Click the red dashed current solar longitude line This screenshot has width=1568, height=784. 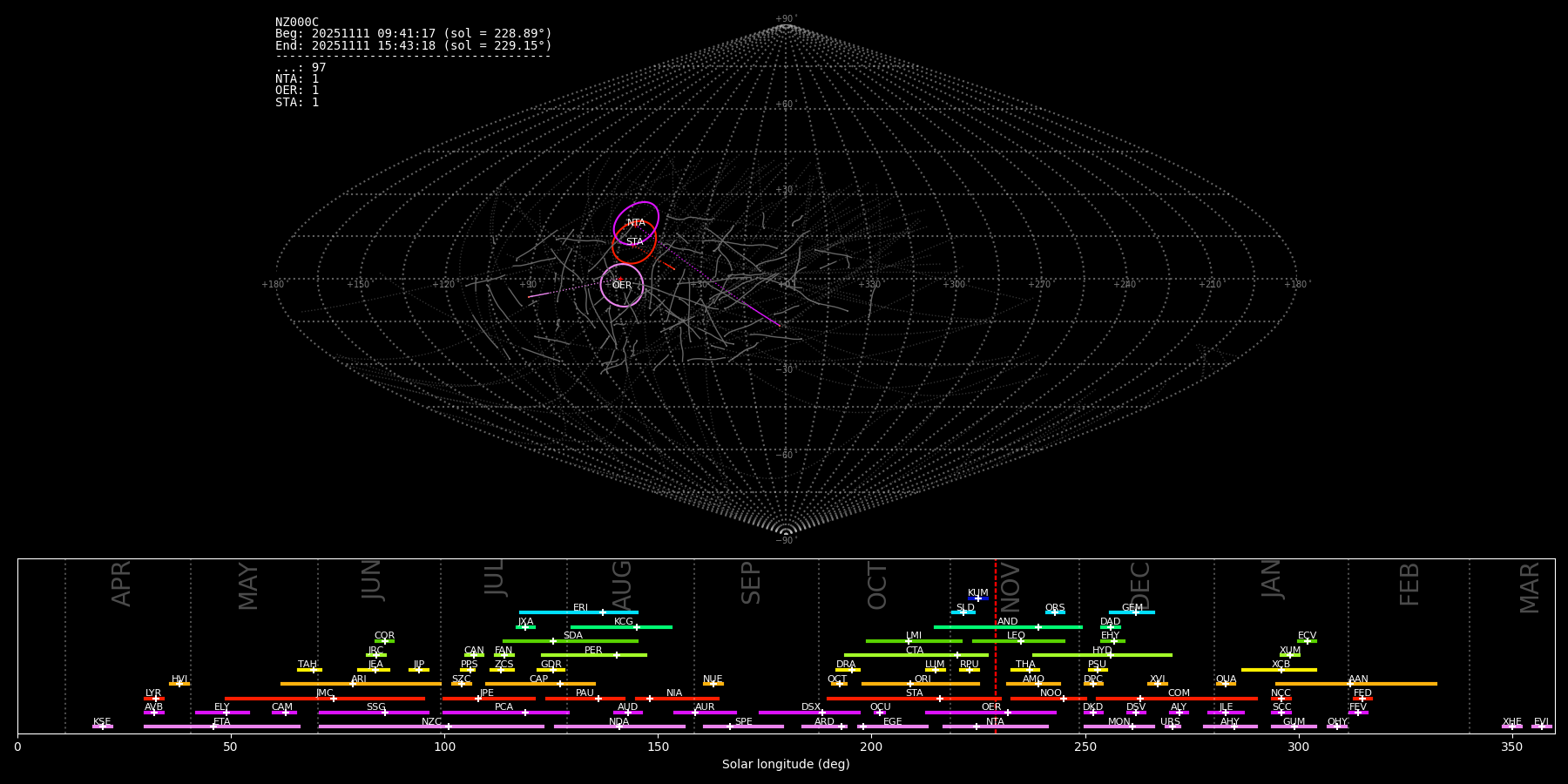[996, 645]
